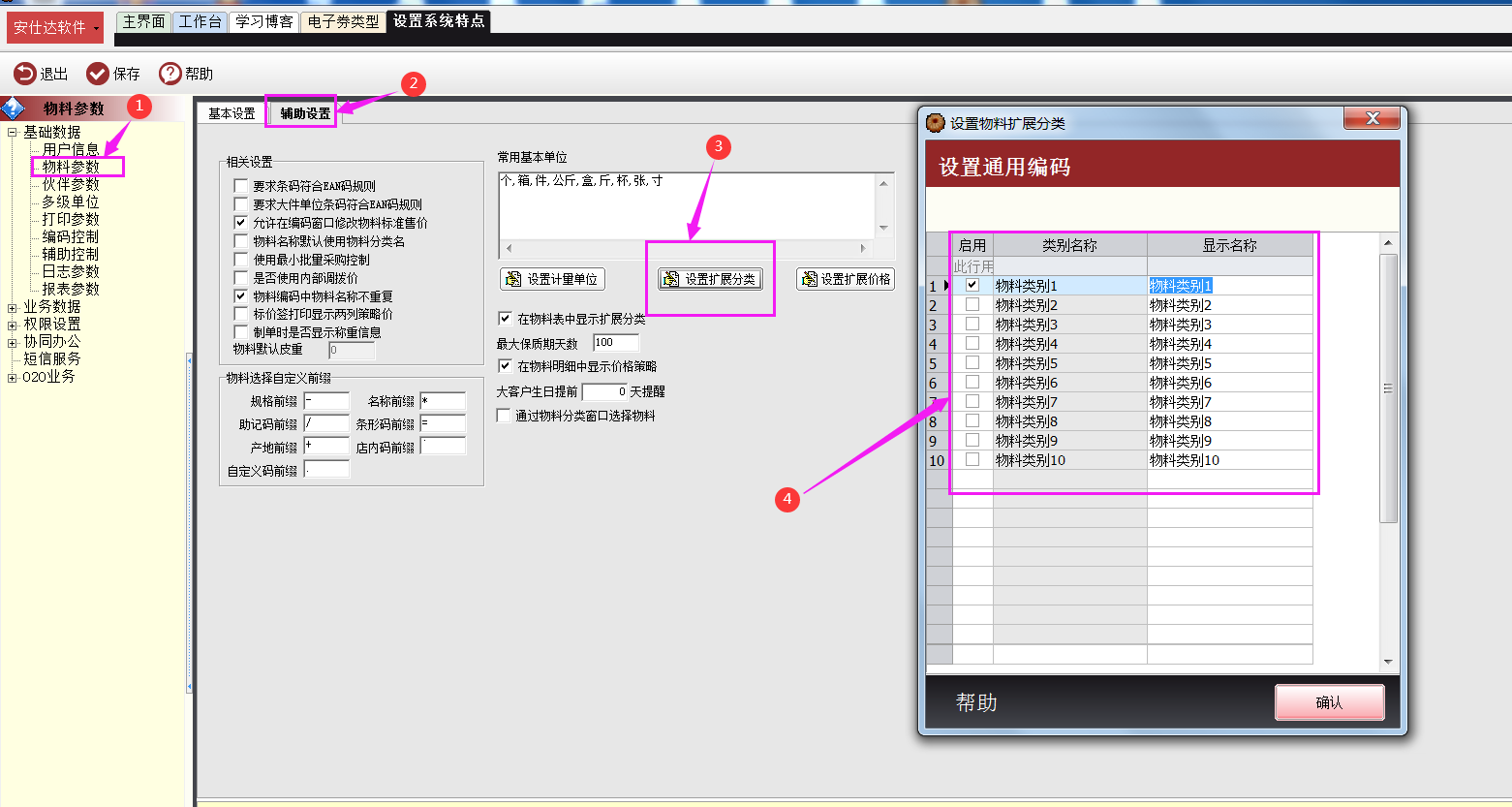Click the icon on 设置计量单位 button

513,279
